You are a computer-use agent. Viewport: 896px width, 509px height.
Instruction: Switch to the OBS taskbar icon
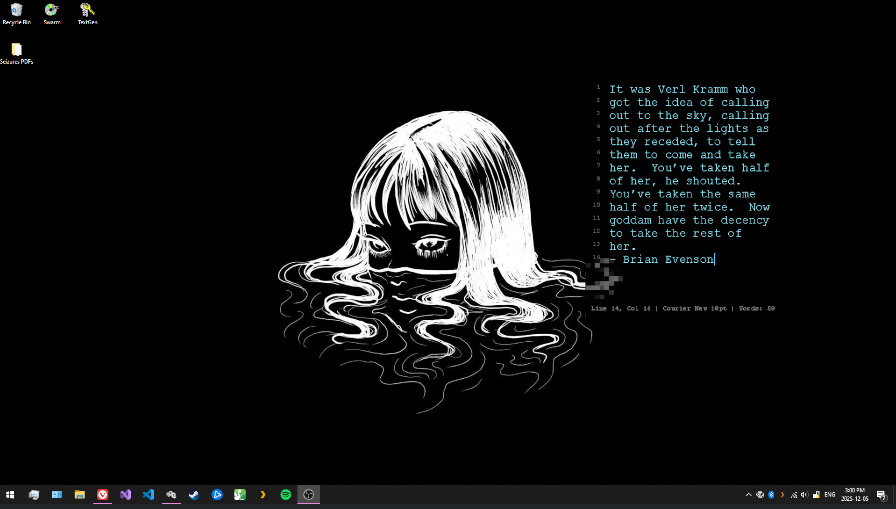[309, 495]
